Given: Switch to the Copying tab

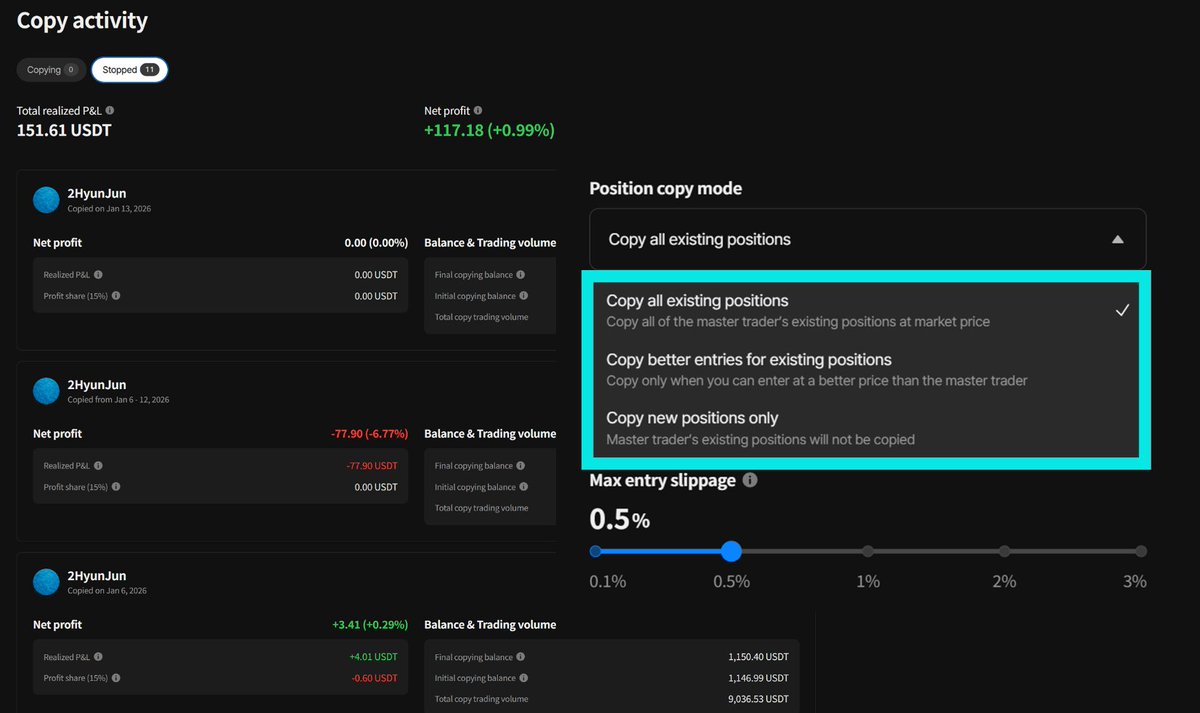Looking at the screenshot, I should point(51,70).
